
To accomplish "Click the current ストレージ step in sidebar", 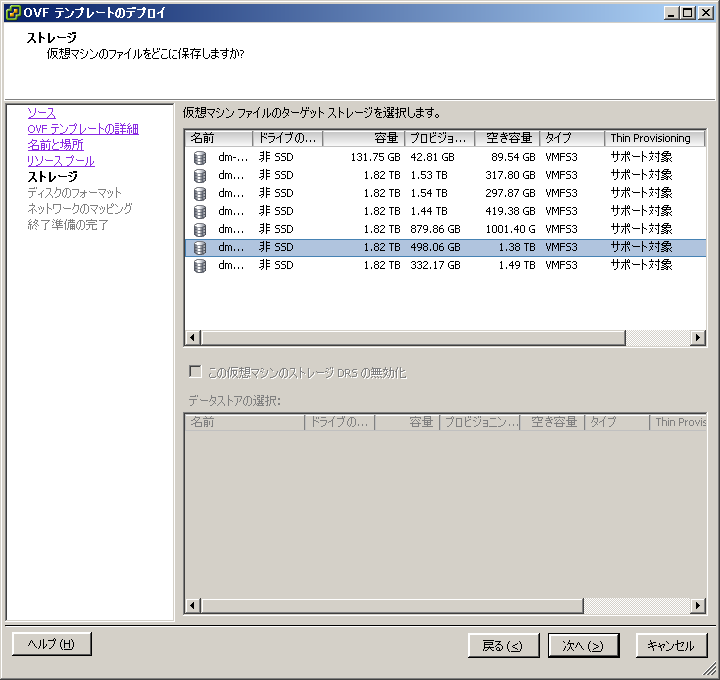I will [52, 177].
